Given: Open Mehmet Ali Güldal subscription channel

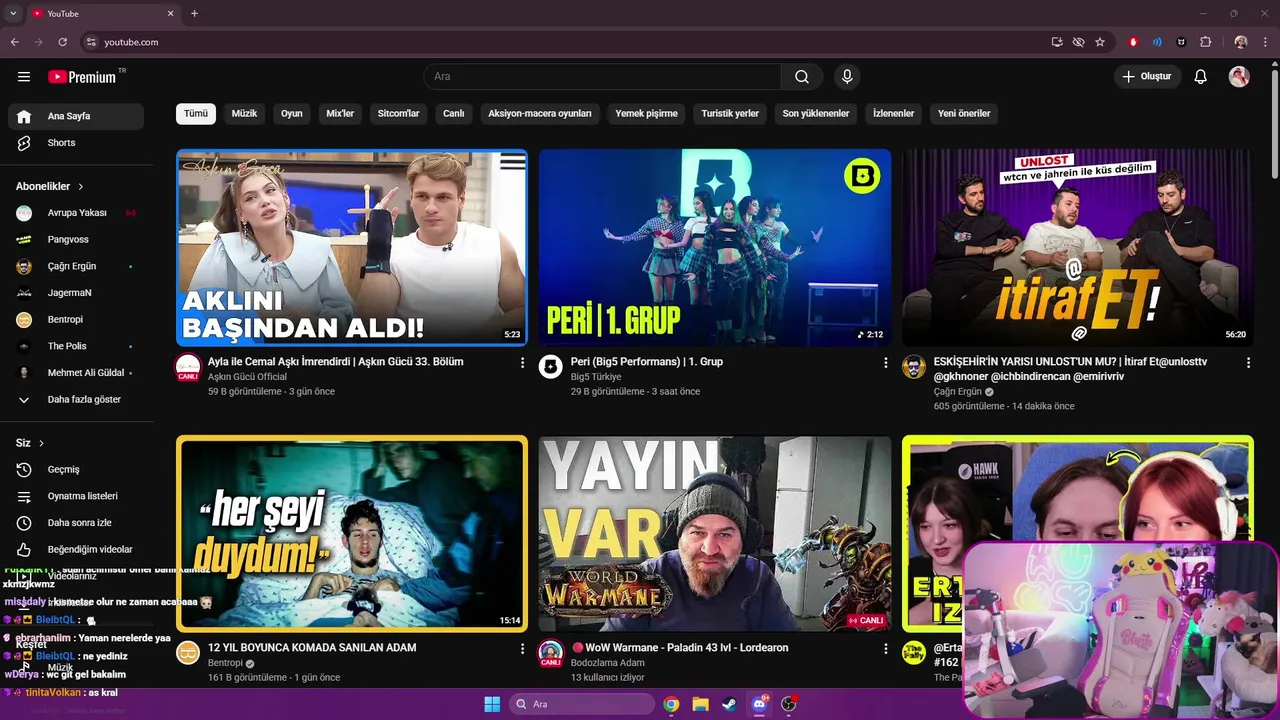Looking at the screenshot, I should point(76,373).
